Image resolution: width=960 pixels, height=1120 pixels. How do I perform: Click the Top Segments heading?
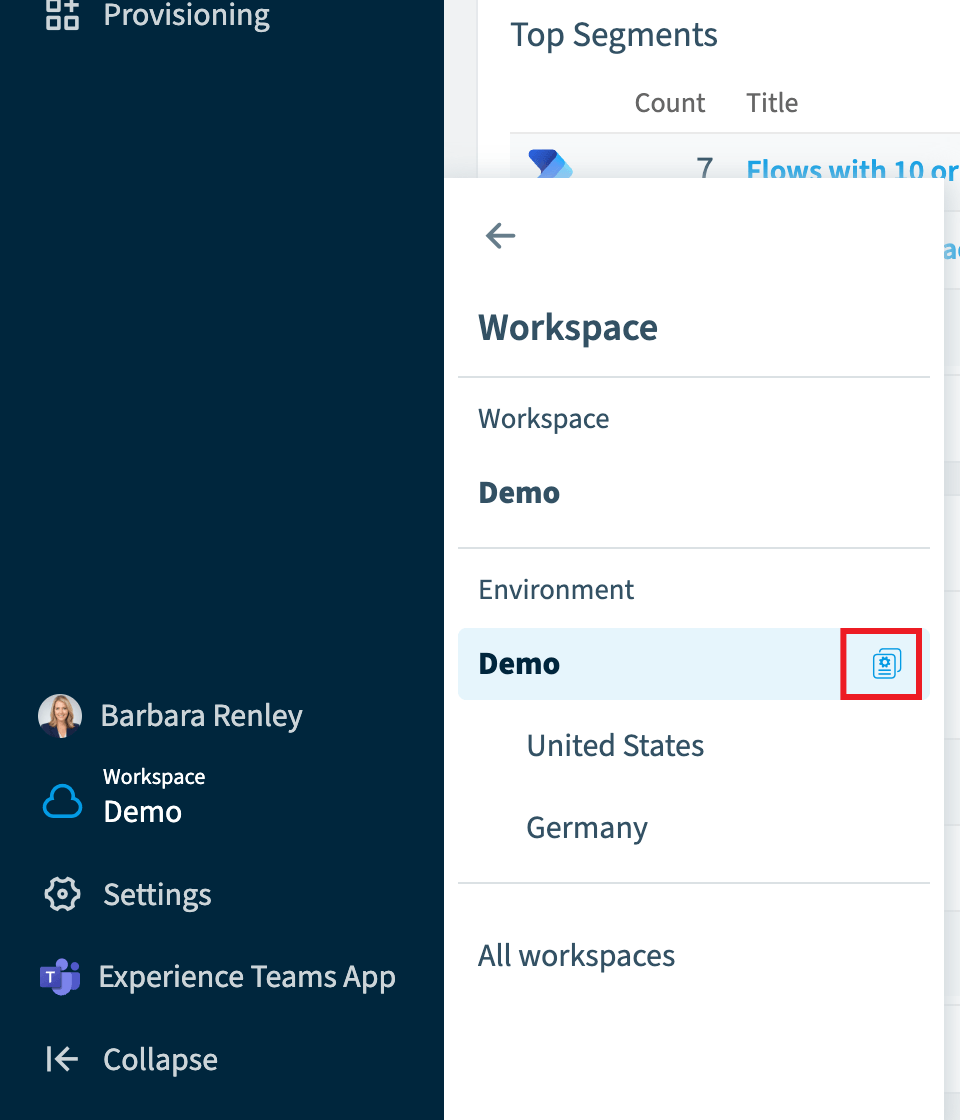[x=614, y=35]
